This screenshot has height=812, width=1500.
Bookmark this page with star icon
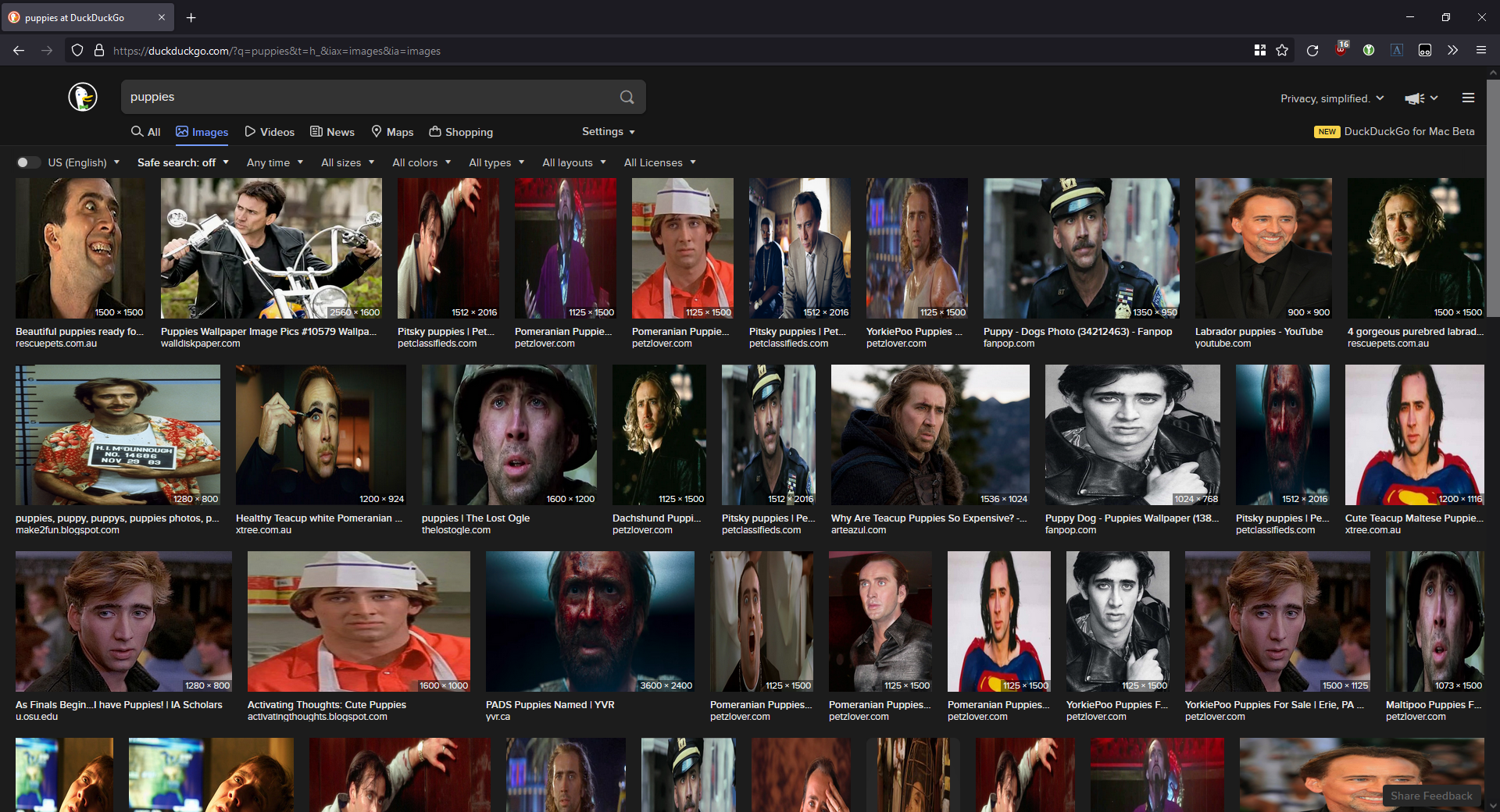(1282, 51)
